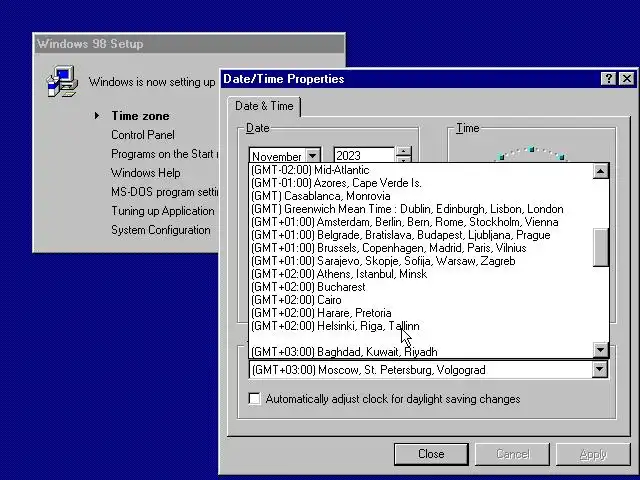Click the Cancel button
Image resolution: width=640 pixels, height=480 pixels.
(x=513, y=454)
